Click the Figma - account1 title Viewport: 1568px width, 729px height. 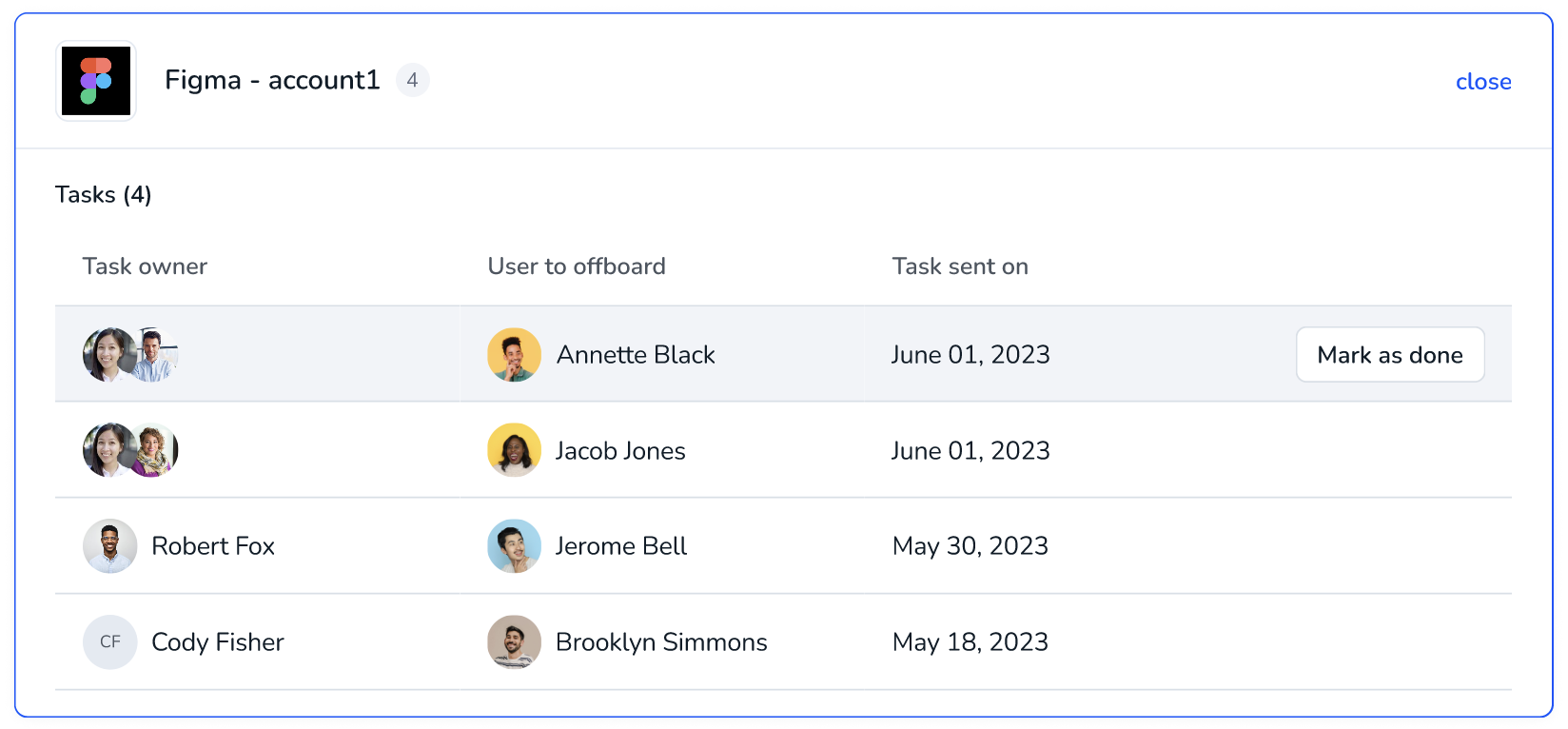tap(272, 80)
